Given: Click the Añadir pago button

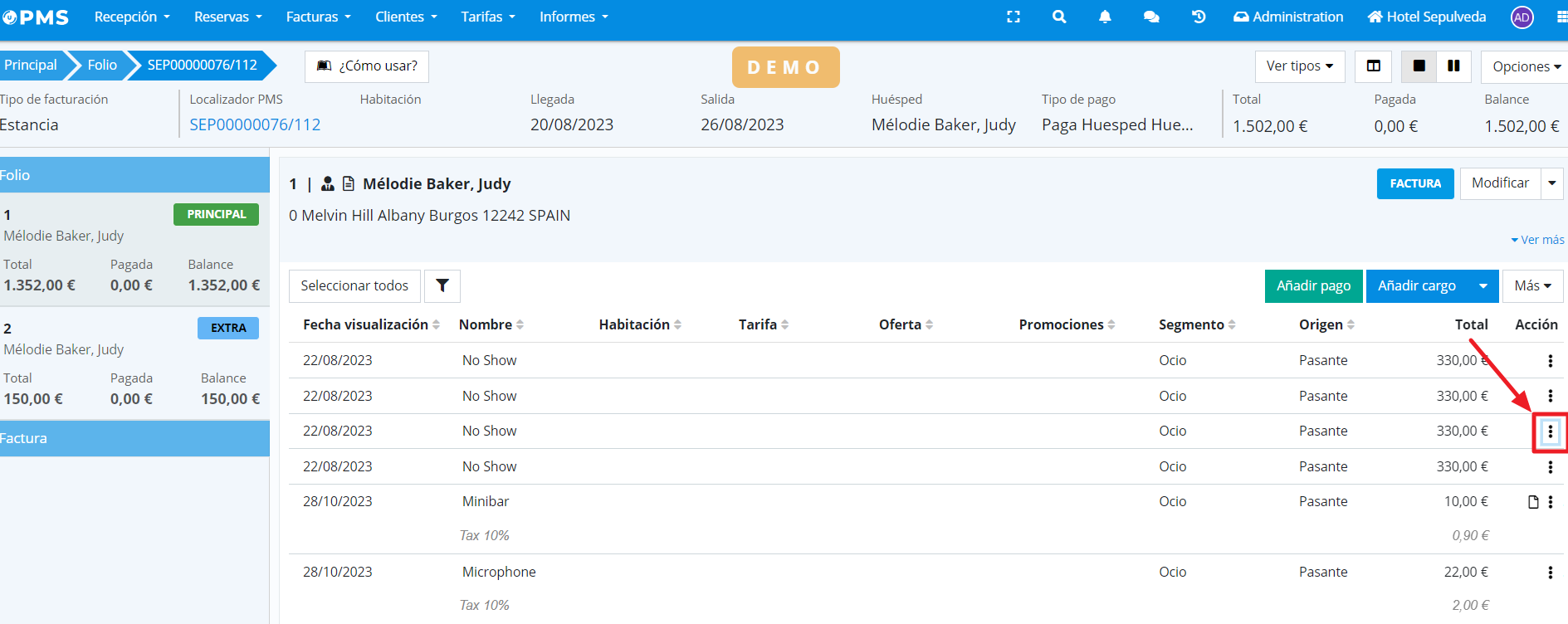Looking at the screenshot, I should coord(1313,286).
